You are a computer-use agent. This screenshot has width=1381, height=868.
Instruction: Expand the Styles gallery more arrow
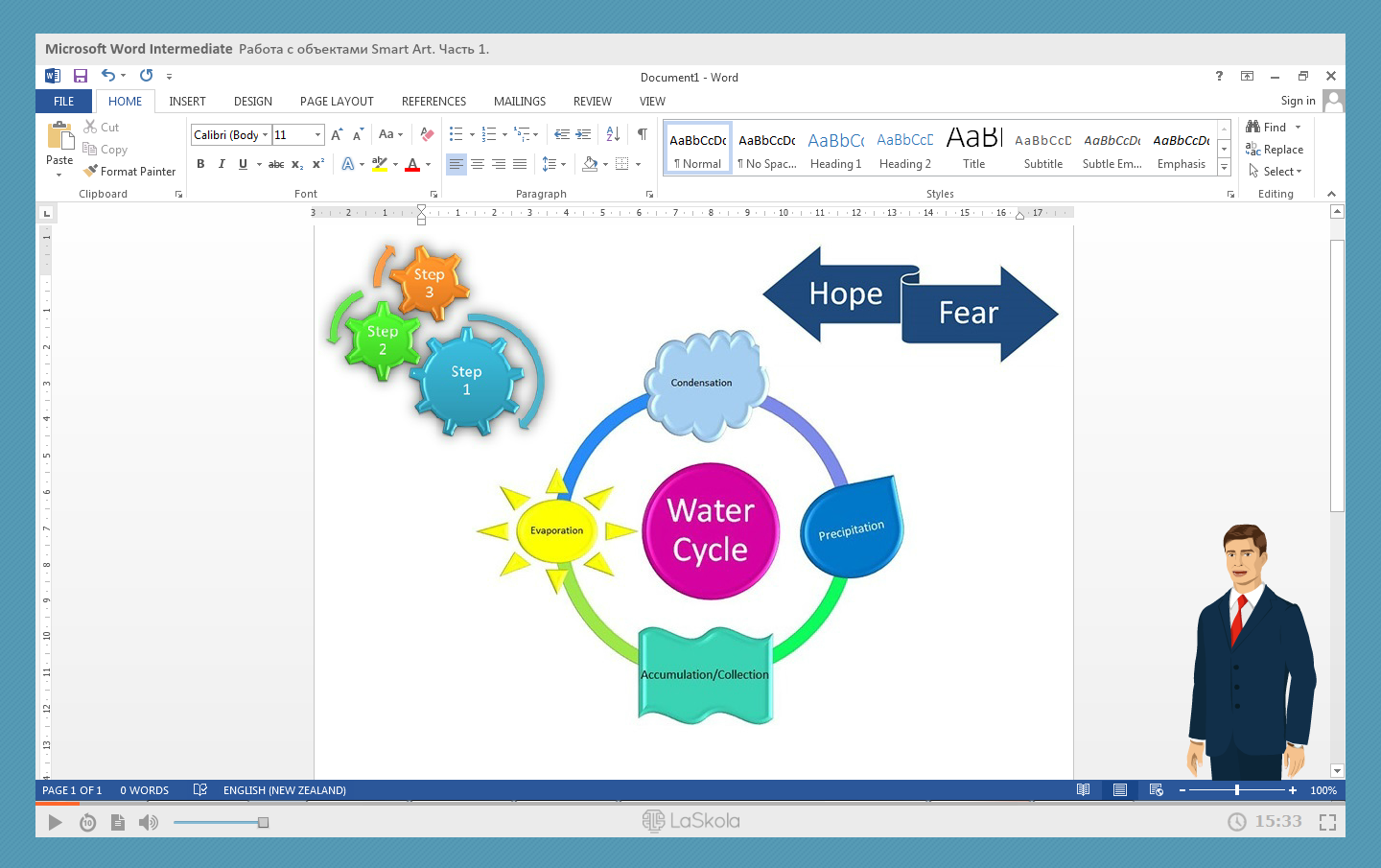click(1224, 167)
